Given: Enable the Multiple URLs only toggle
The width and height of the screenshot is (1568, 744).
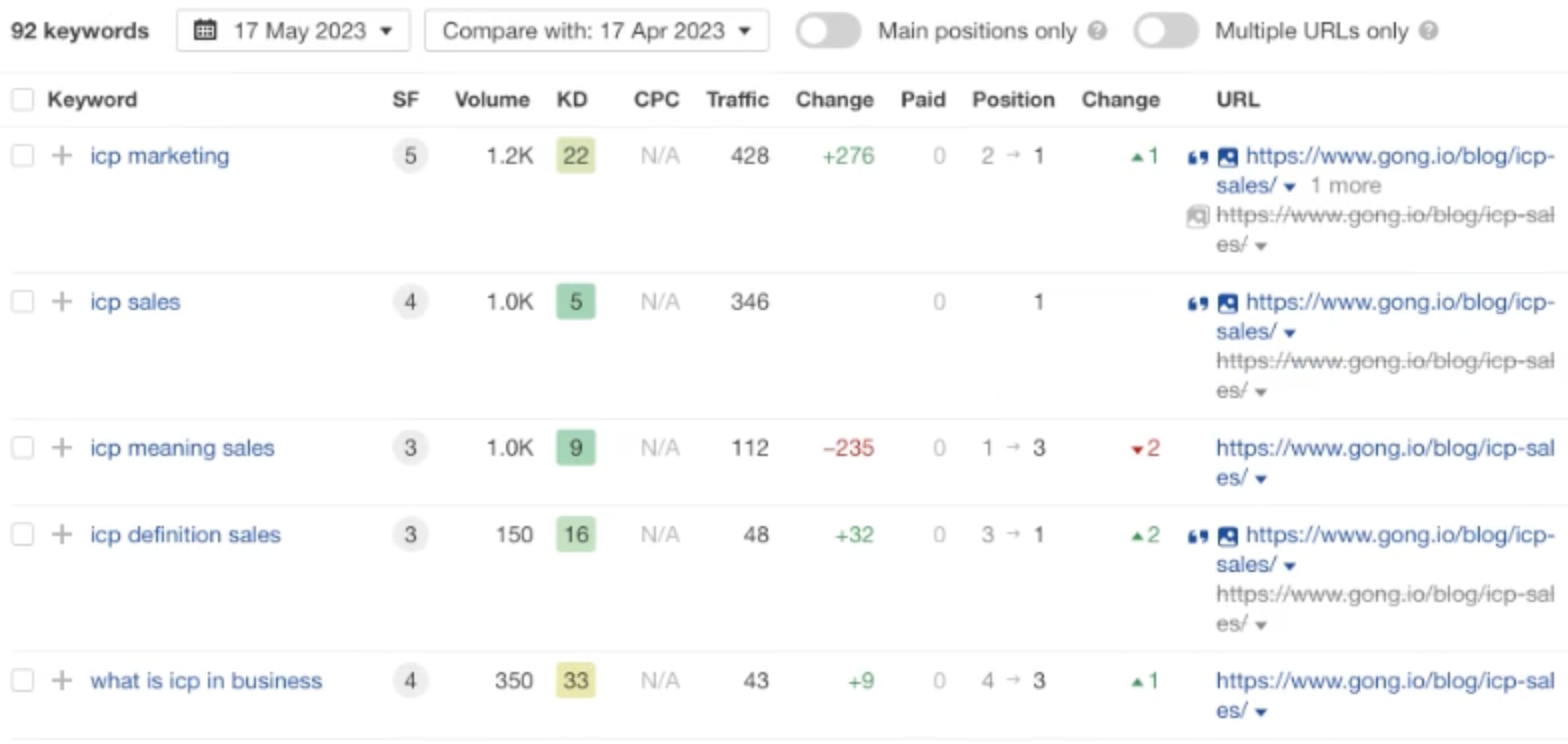Looking at the screenshot, I should coord(1166,31).
